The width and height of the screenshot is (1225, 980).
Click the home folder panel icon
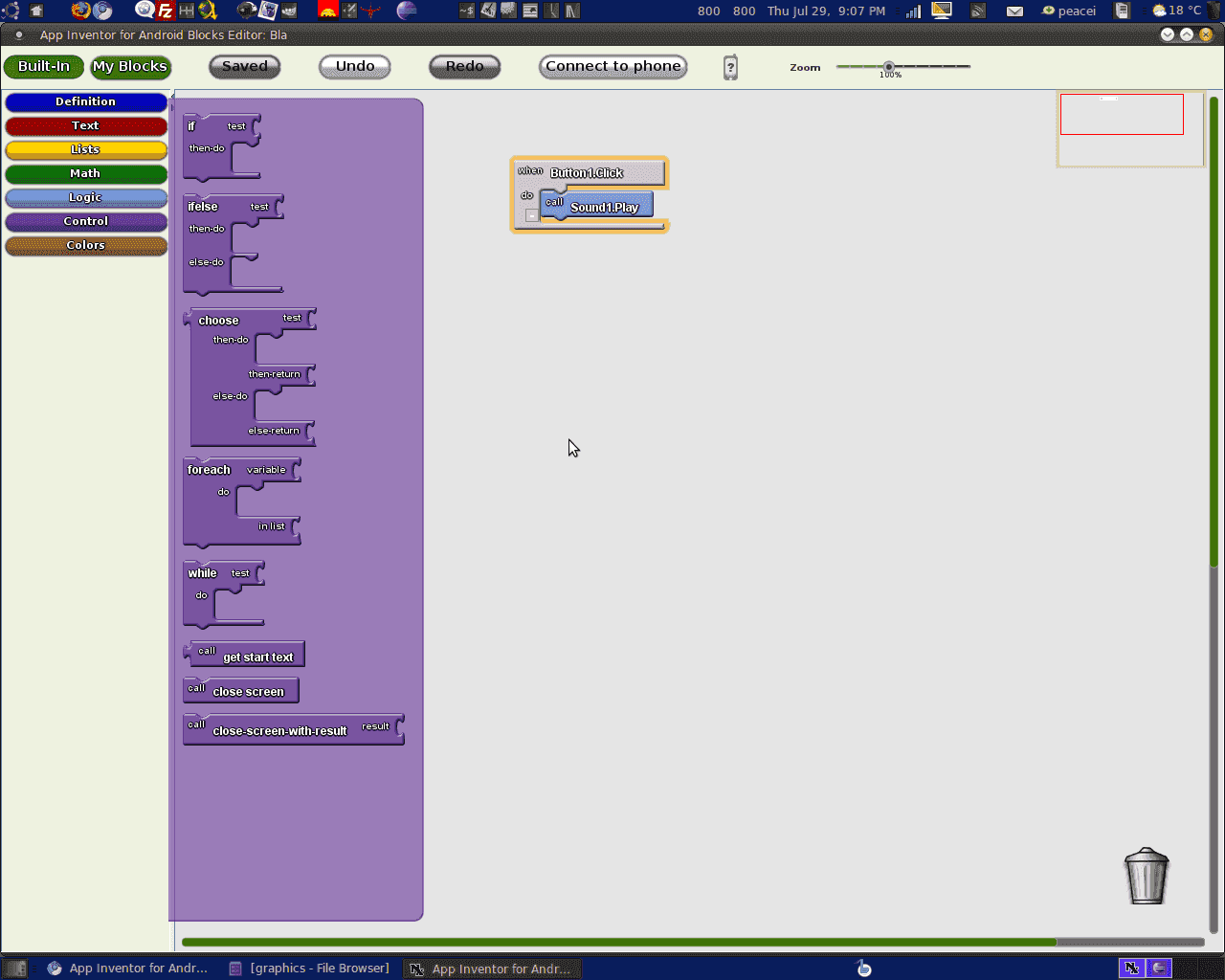(x=36, y=11)
